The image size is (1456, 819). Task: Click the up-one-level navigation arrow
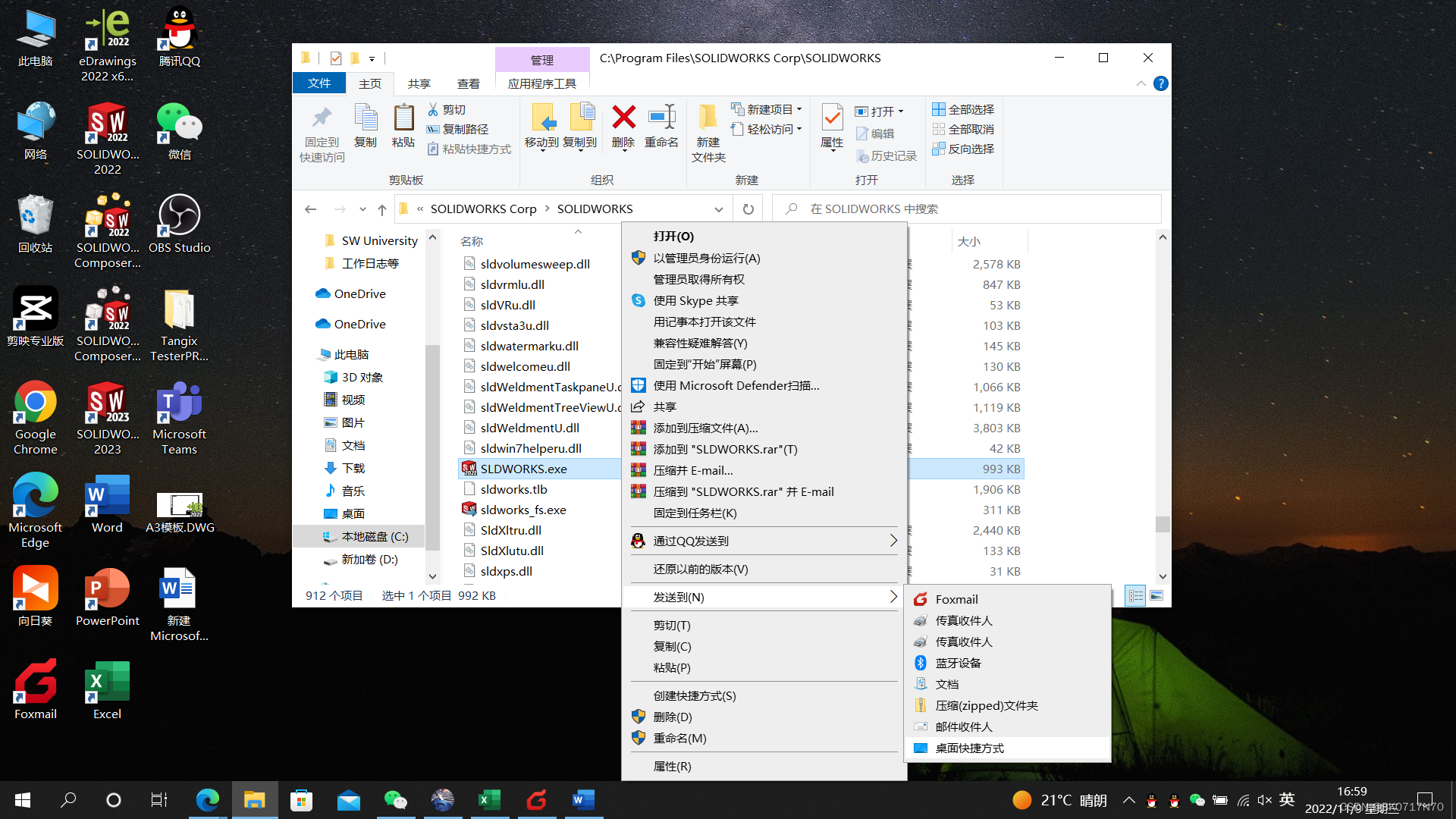pyautogui.click(x=381, y=209)
